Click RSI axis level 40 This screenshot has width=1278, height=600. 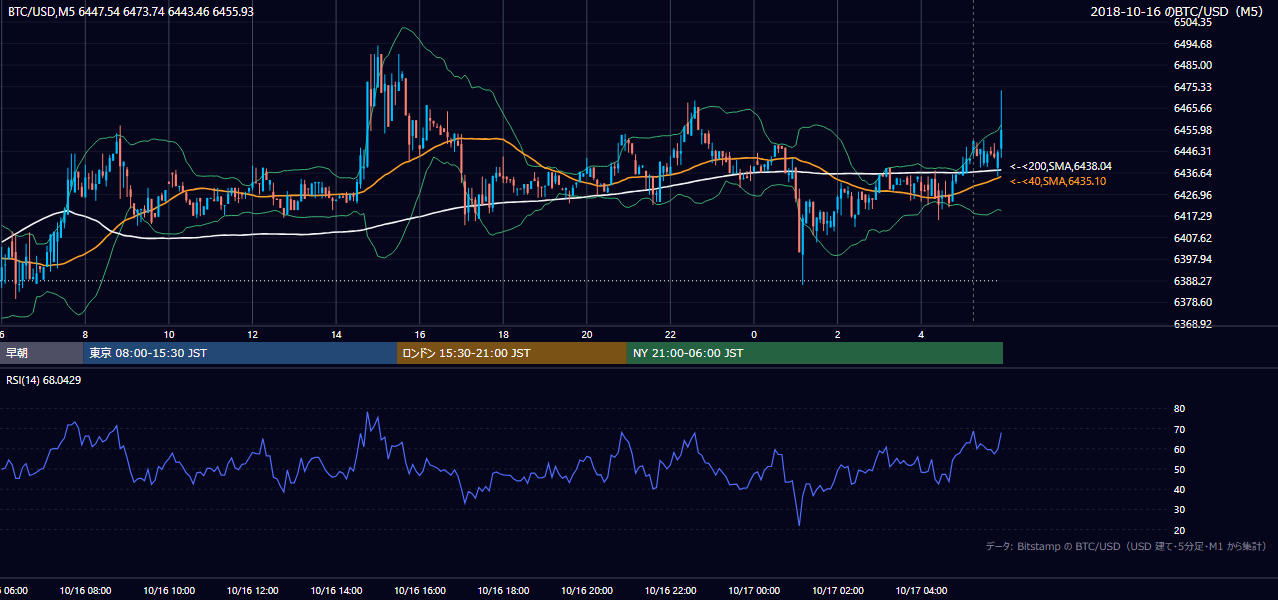[1179, 489]
